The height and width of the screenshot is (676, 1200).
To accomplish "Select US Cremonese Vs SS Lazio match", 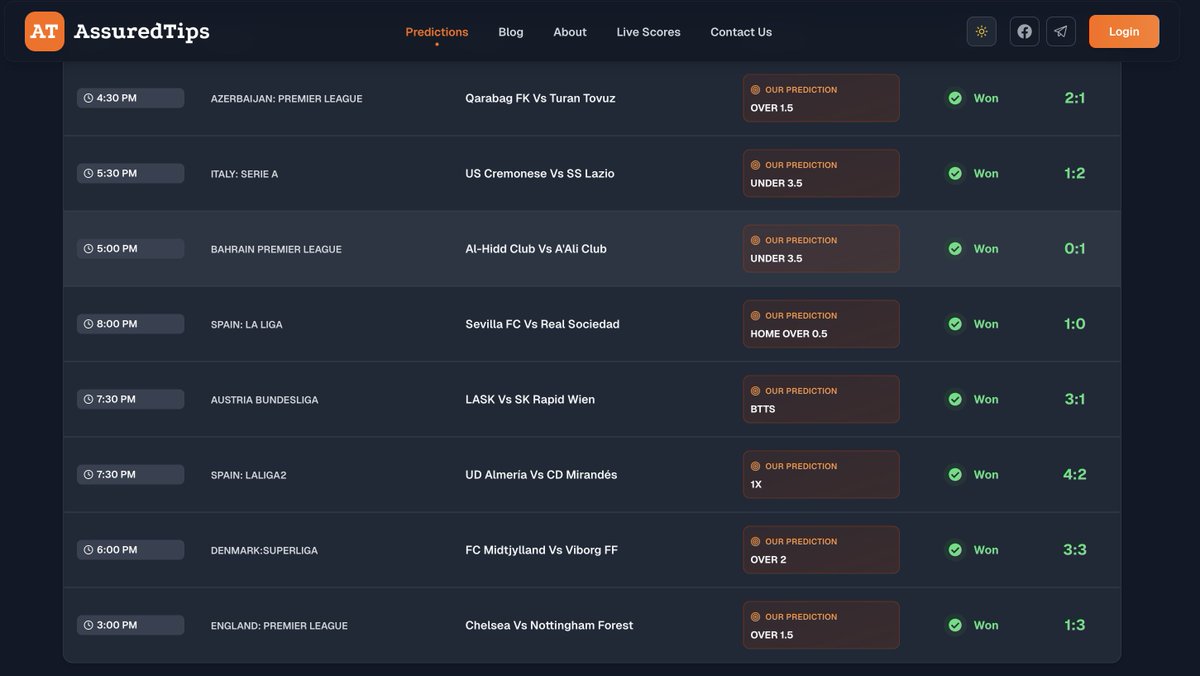I will pyautogui.click(x=540, y=173).
